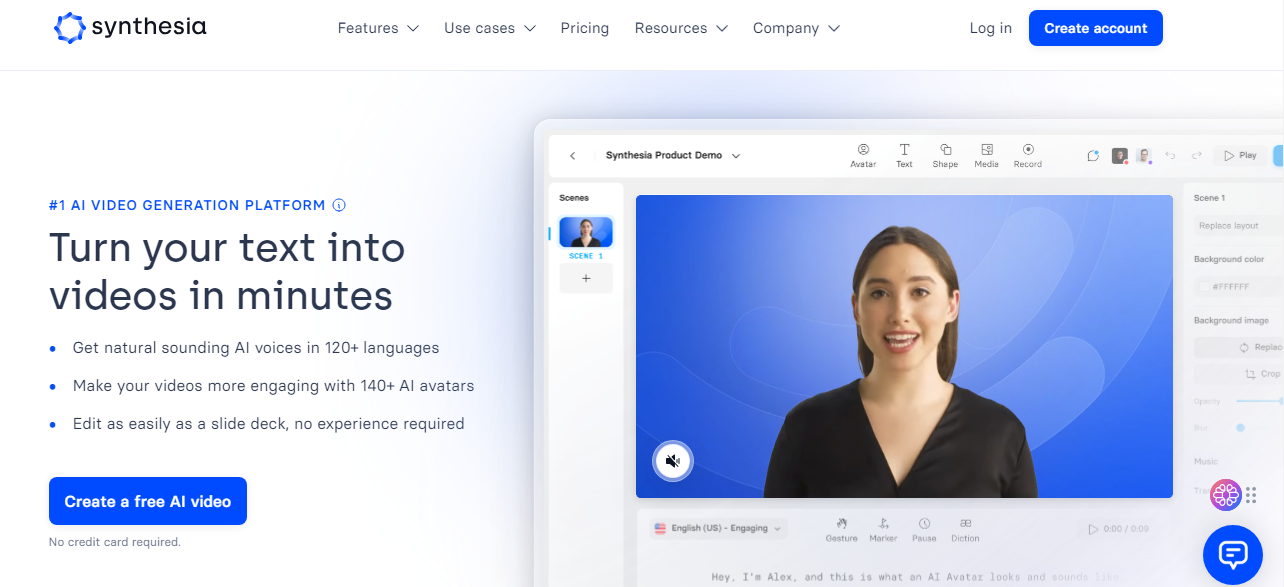Click the Music label in the side panel
1284x587 pixels.
point(1206,461)
